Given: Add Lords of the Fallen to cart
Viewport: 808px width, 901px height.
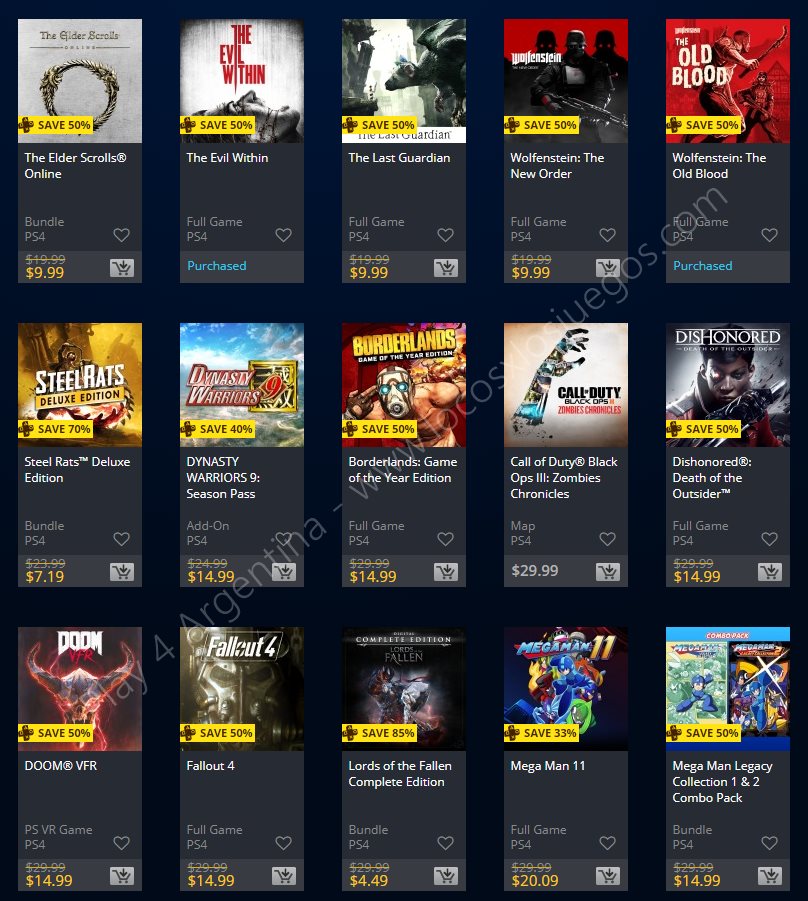Looking at the screenshot, I should coord(446,876).
